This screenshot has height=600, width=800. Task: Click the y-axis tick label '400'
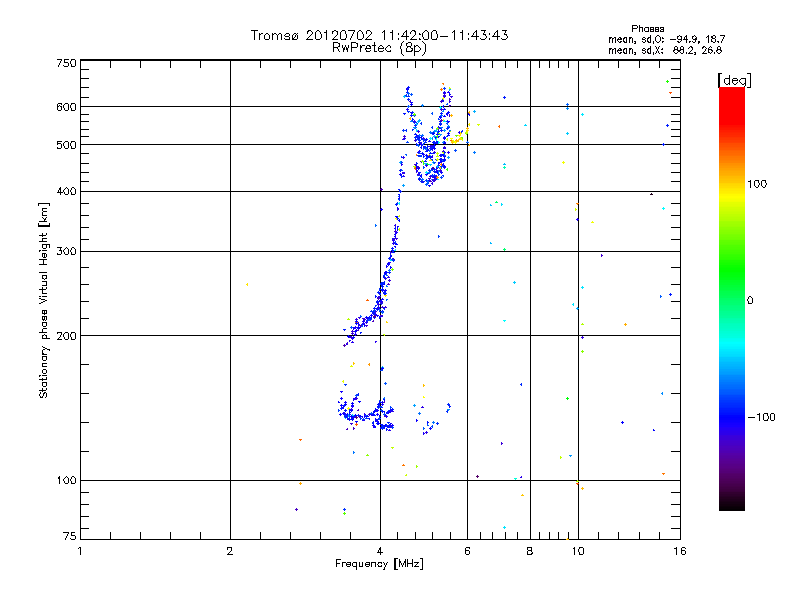[67, 191]
